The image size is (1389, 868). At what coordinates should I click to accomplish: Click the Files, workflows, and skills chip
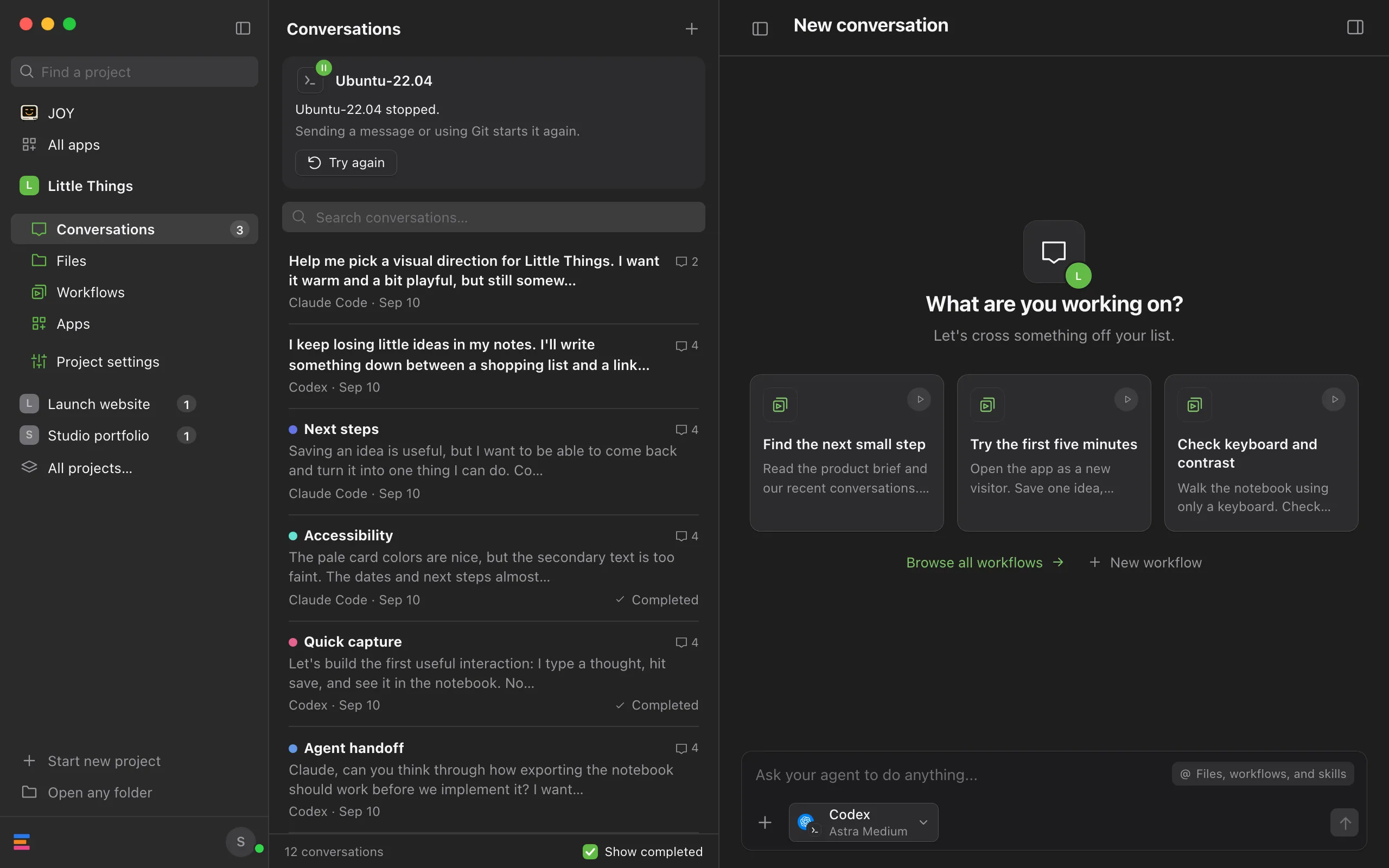(1263, 774)
